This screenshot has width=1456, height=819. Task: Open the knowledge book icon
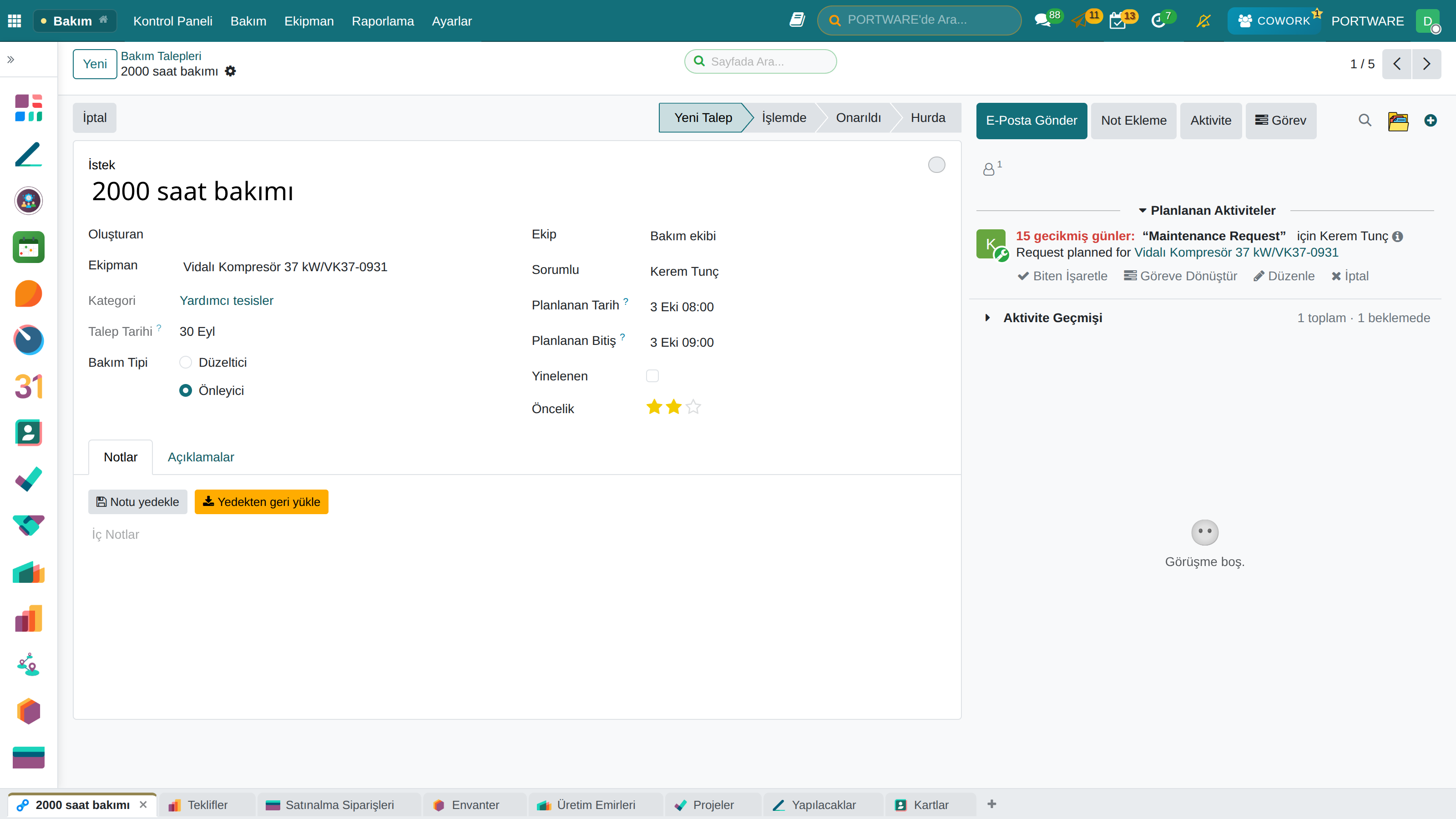[797, 20]
